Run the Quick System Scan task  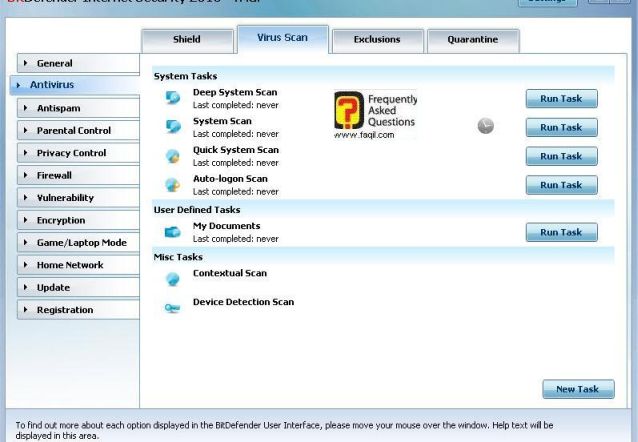pos(562,156)
